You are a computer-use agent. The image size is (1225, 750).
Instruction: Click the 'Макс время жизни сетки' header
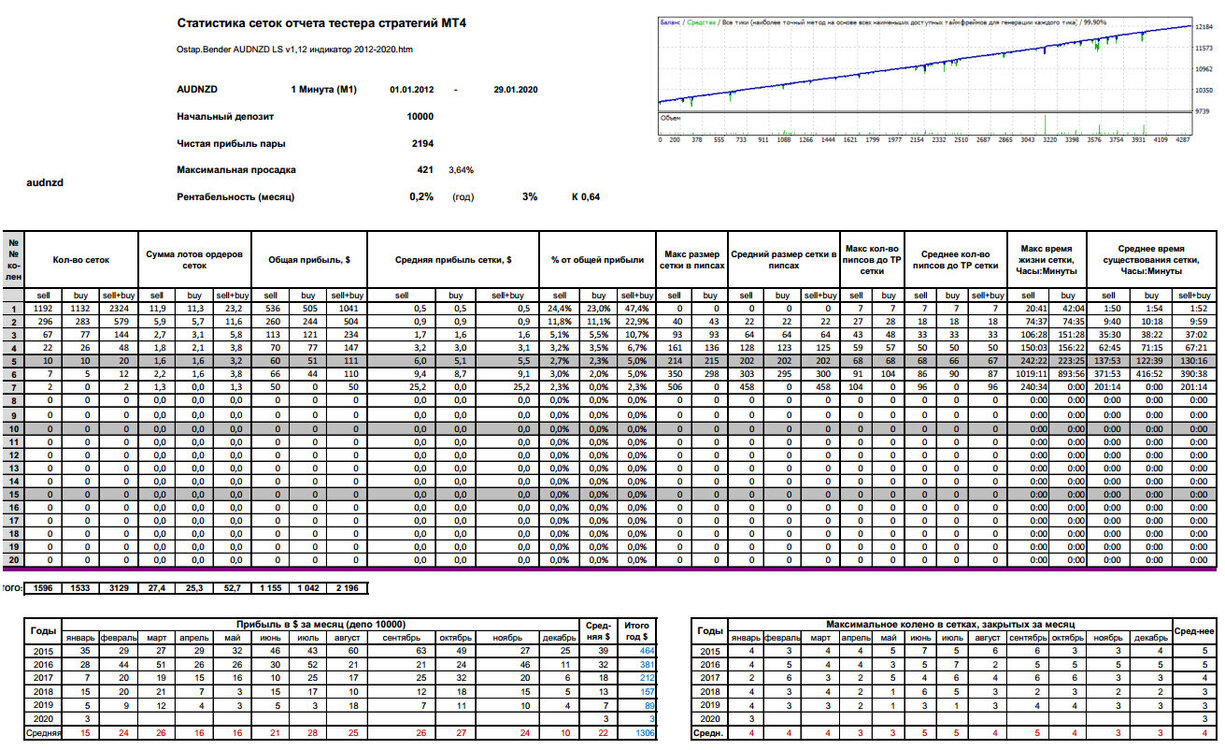pos(1048,259)
